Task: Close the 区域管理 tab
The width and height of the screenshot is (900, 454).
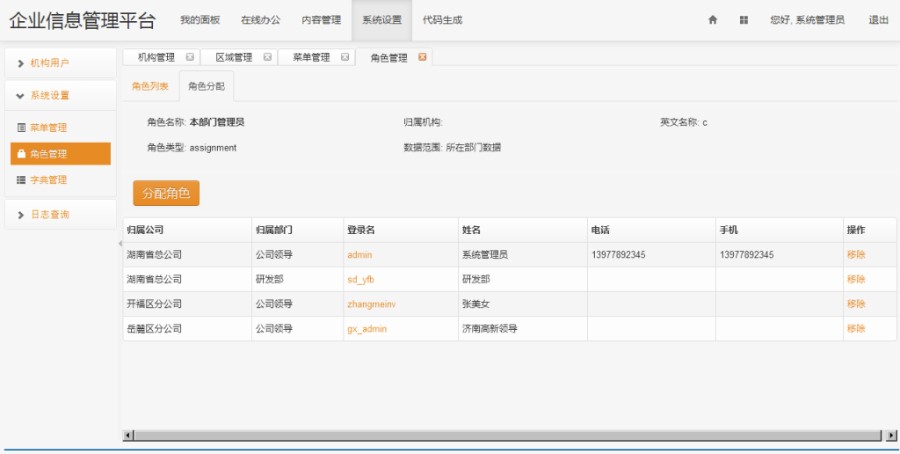Action: point(267,57)
